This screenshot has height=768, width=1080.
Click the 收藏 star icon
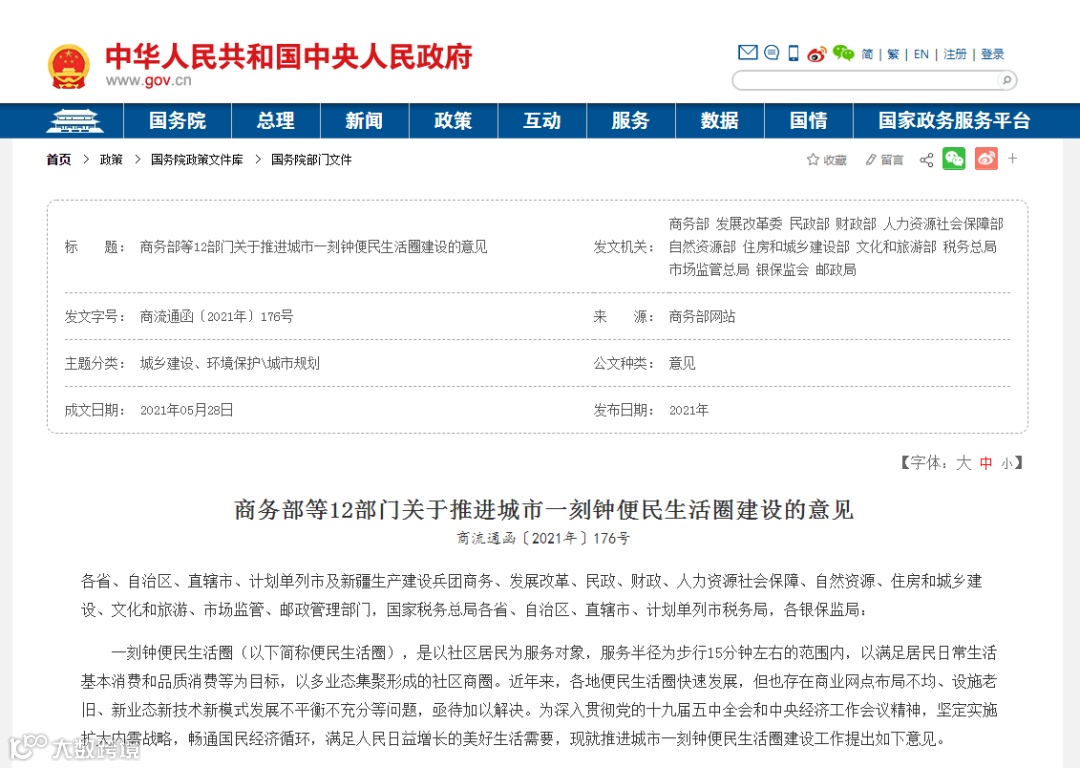pos(813,160)
